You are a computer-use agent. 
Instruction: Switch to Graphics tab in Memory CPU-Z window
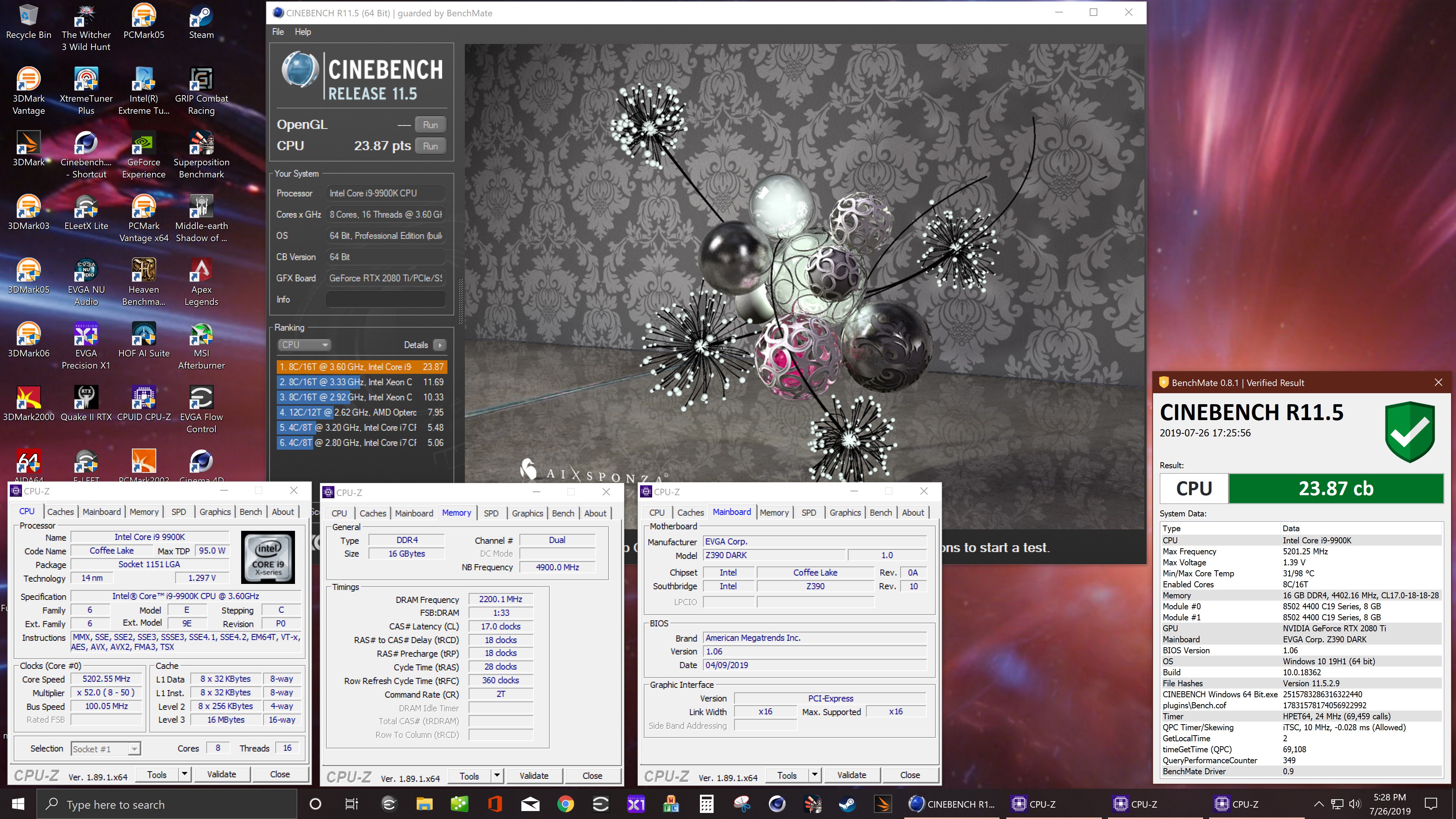point(527,513)
